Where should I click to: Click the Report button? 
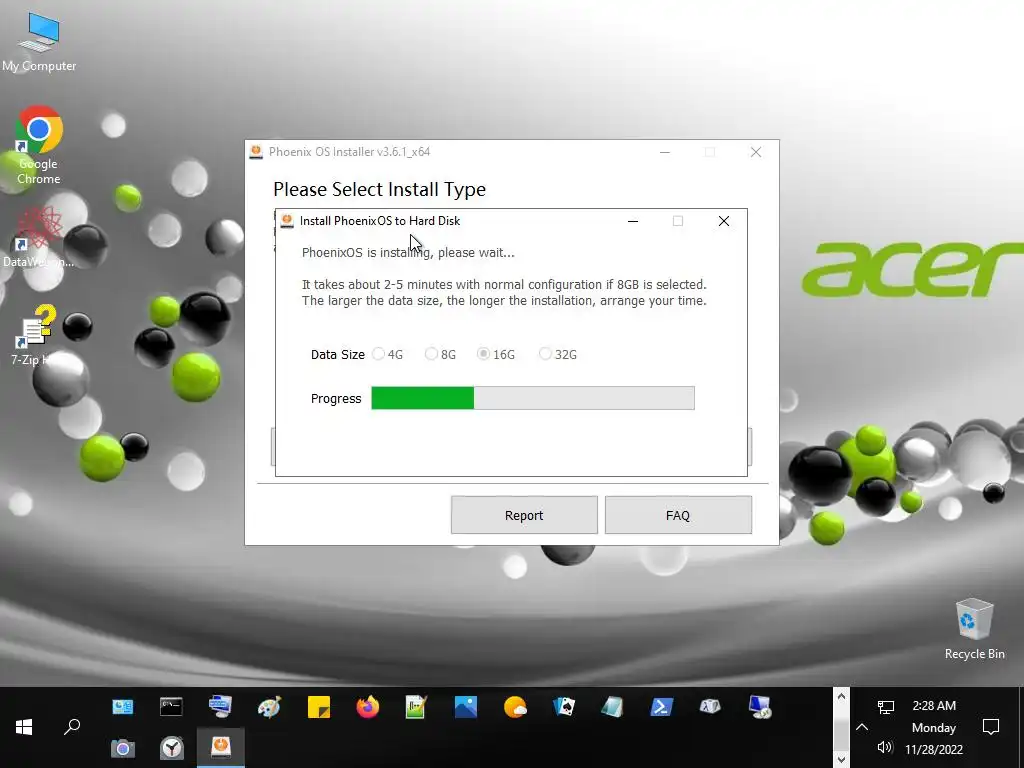(524, 515)
